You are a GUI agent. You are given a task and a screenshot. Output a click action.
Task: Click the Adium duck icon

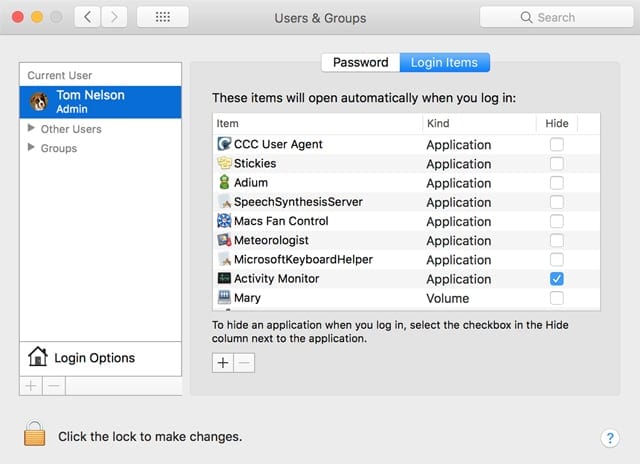225,183
